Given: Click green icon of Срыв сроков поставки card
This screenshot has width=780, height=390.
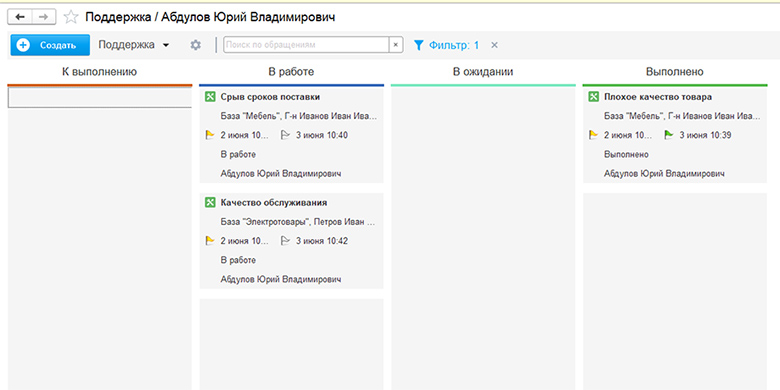Looking at the screenshot, I should click(x=209, y=97).
